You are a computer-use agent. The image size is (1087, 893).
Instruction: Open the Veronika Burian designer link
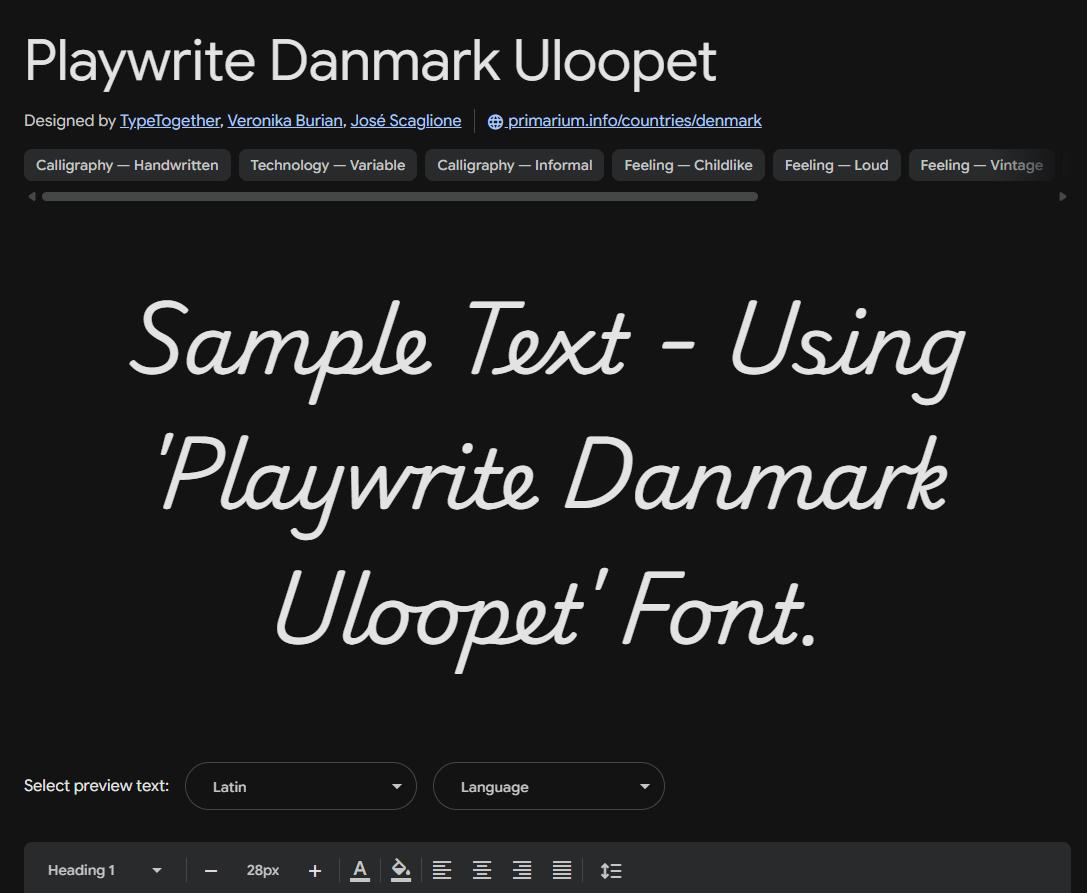(285, 121)
